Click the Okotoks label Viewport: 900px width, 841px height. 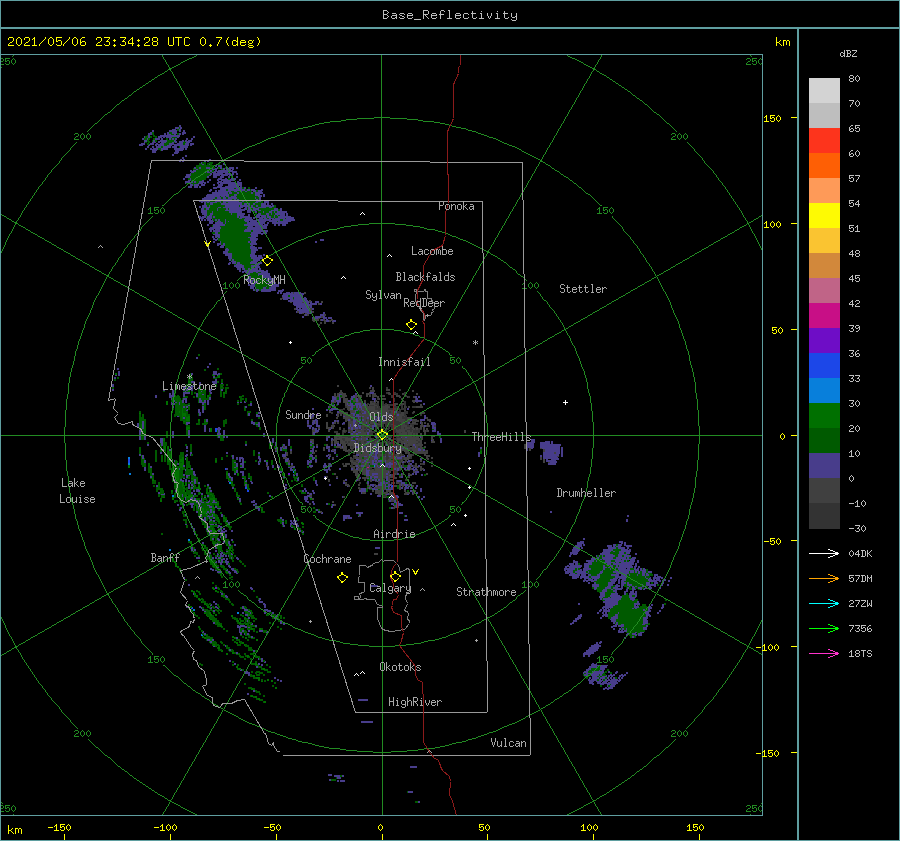click(x=400, y=667)
